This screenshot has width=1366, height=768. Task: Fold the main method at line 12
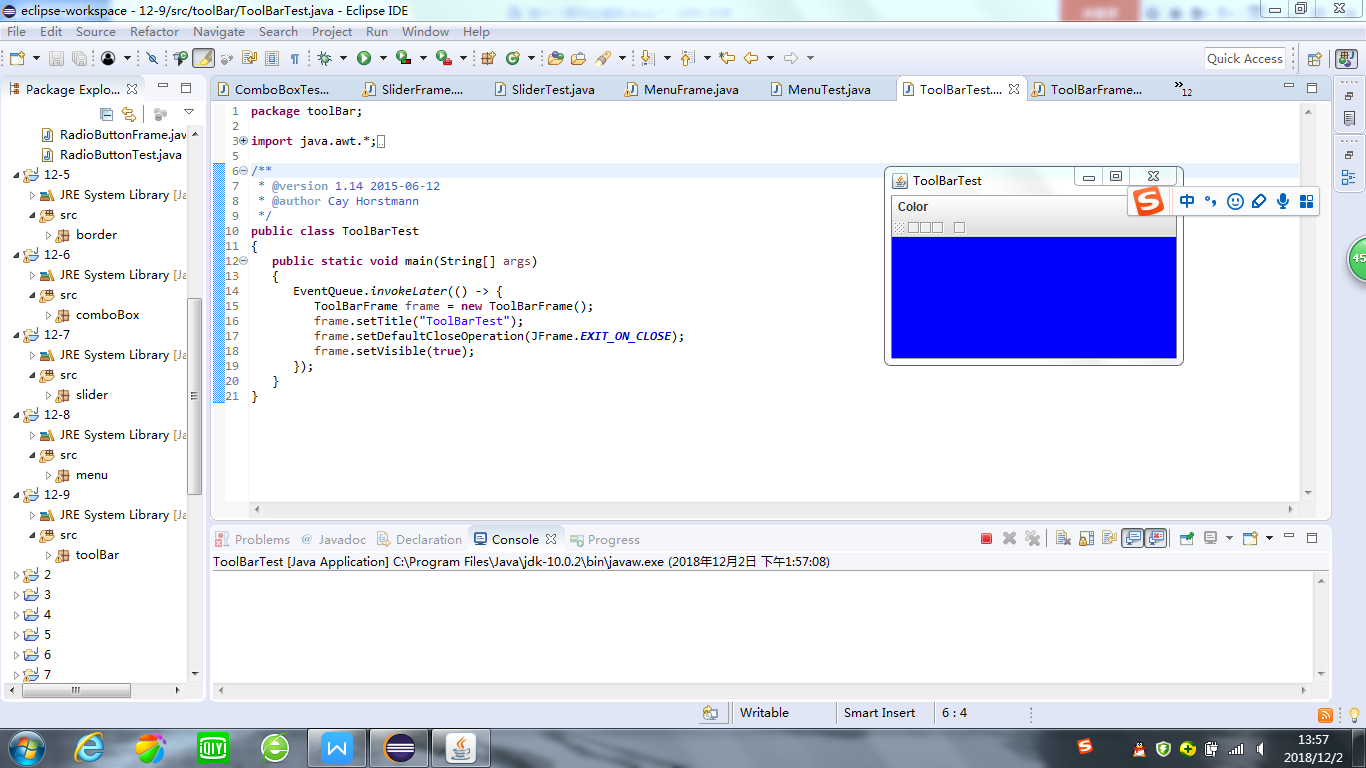(243, 261)
